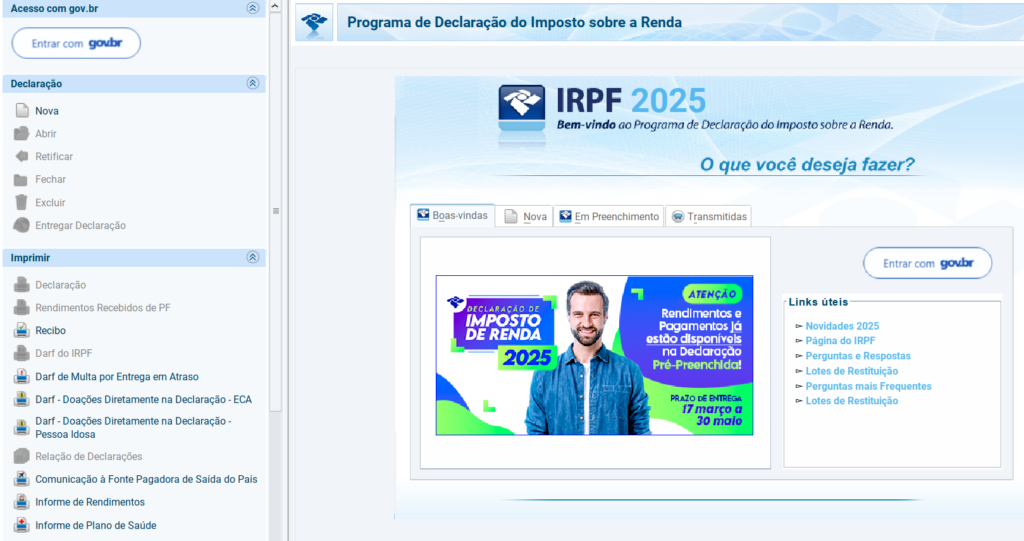The height and width of the screenshot is (541, 1024).
Task: Collapse the Imprimir panel
Action: pyautogui.click(x=253, y=257)
